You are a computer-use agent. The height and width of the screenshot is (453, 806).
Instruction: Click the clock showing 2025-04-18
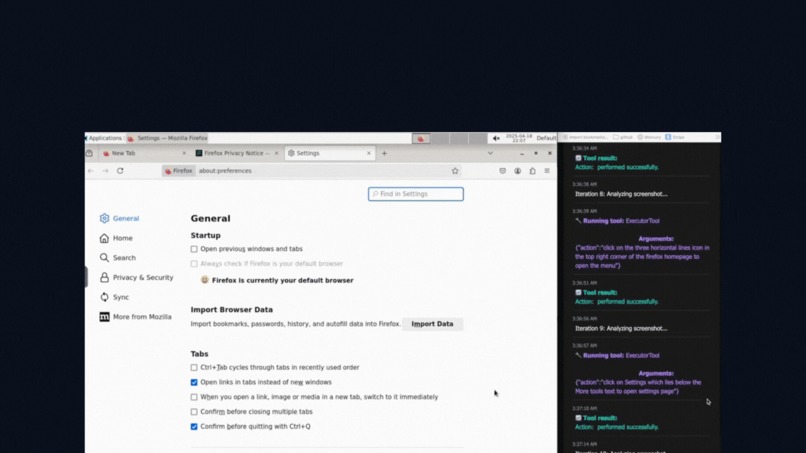click(x=519, y=138)
